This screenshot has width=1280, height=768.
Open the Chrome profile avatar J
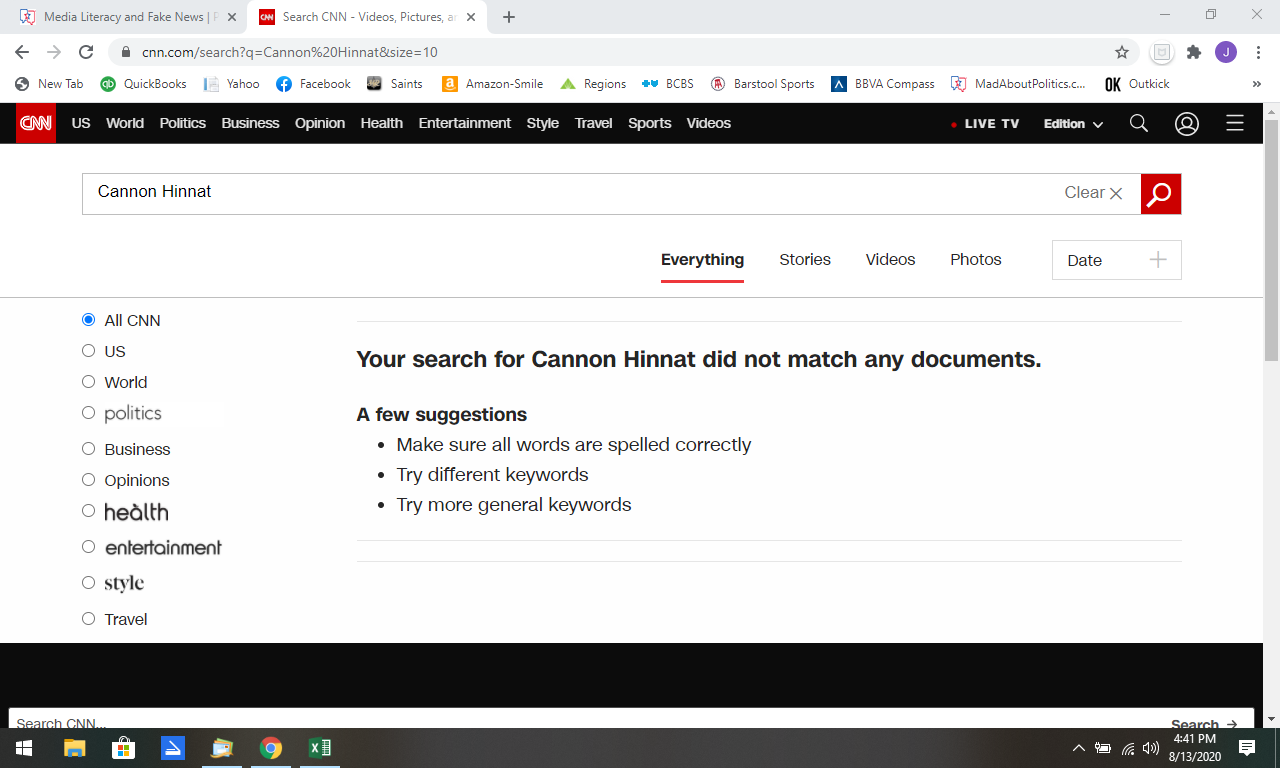pos(1226,52)
